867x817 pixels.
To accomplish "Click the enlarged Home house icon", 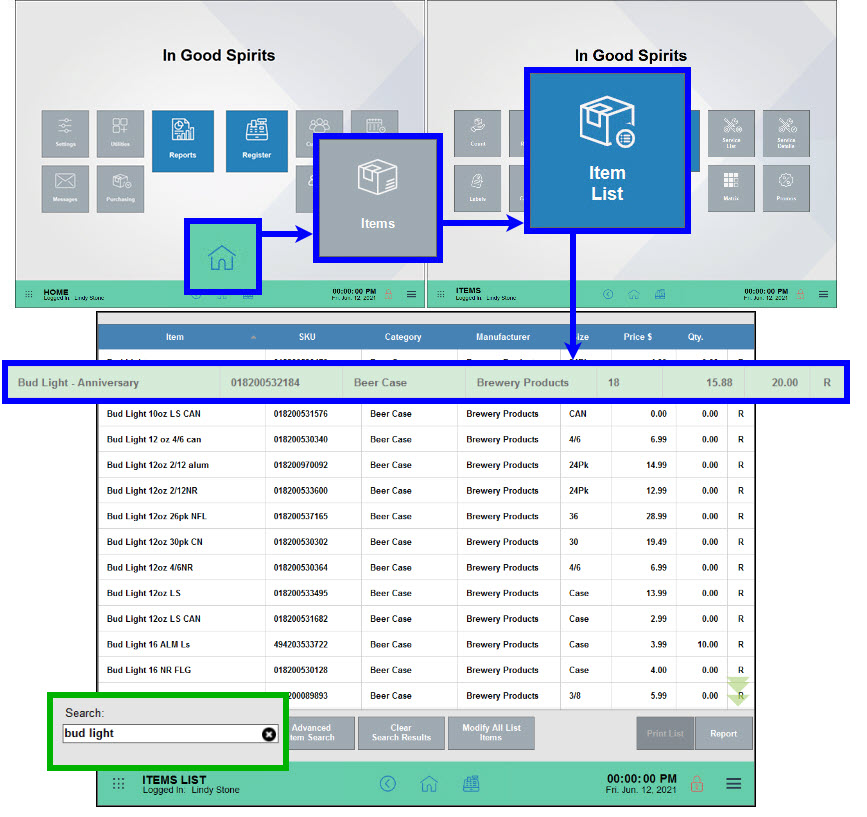I will click(x=222, y=256).
